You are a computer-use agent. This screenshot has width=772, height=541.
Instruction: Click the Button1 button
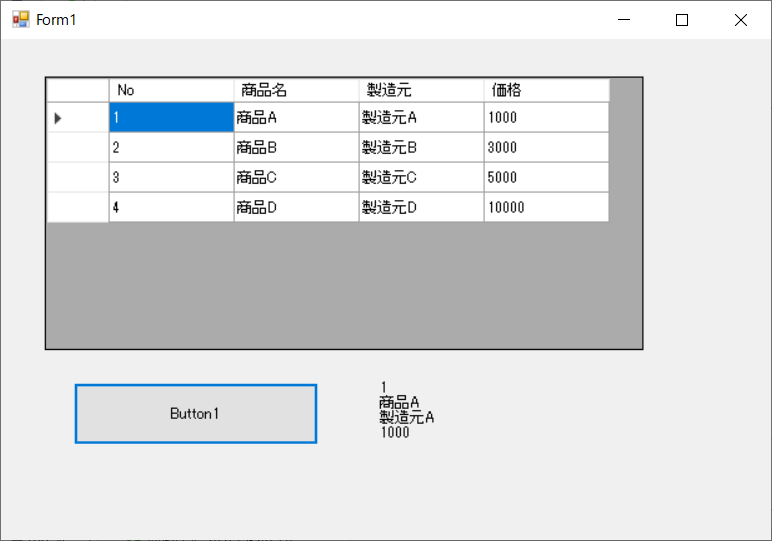pos(195,414)
